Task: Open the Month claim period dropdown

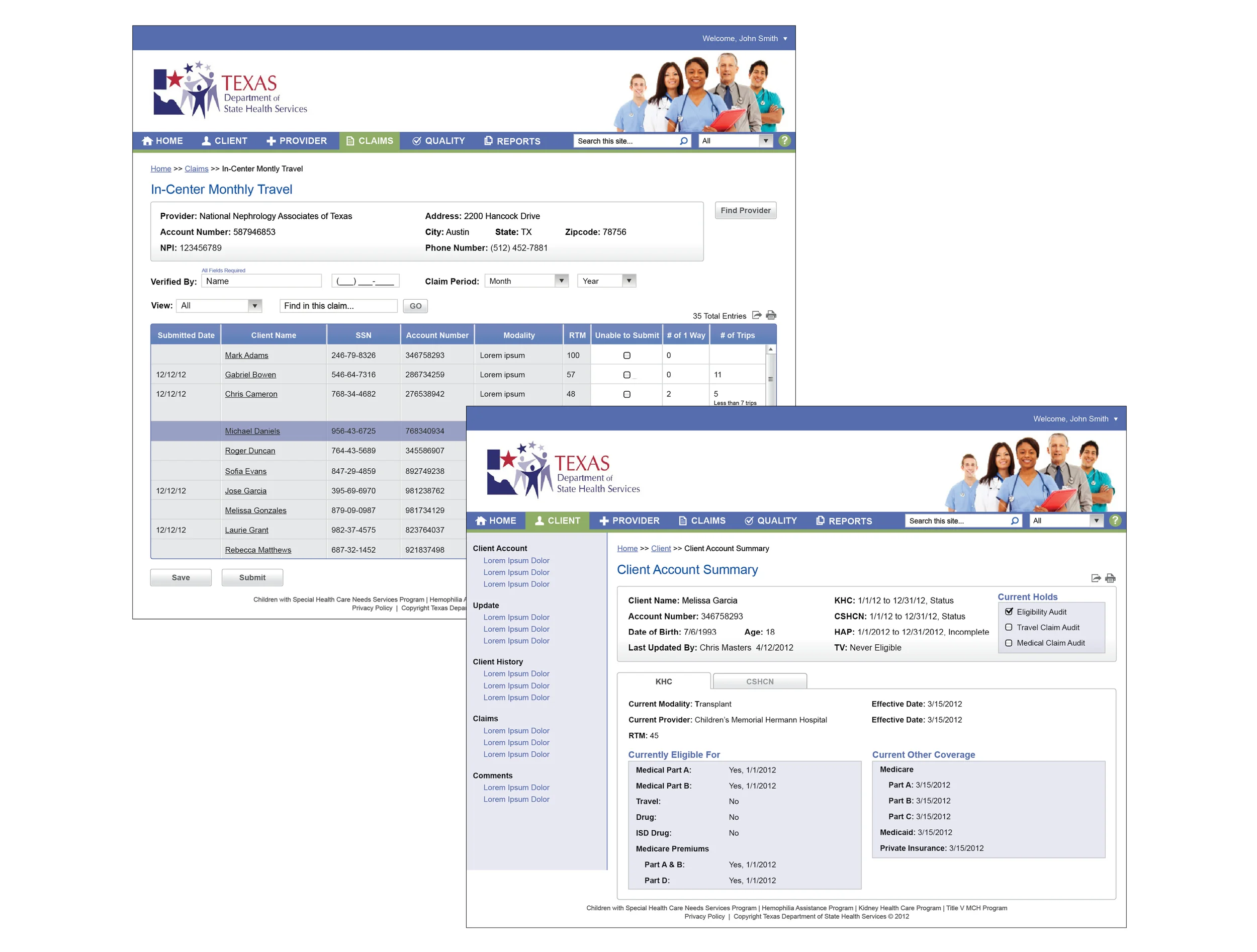Action: pos(526,281)
